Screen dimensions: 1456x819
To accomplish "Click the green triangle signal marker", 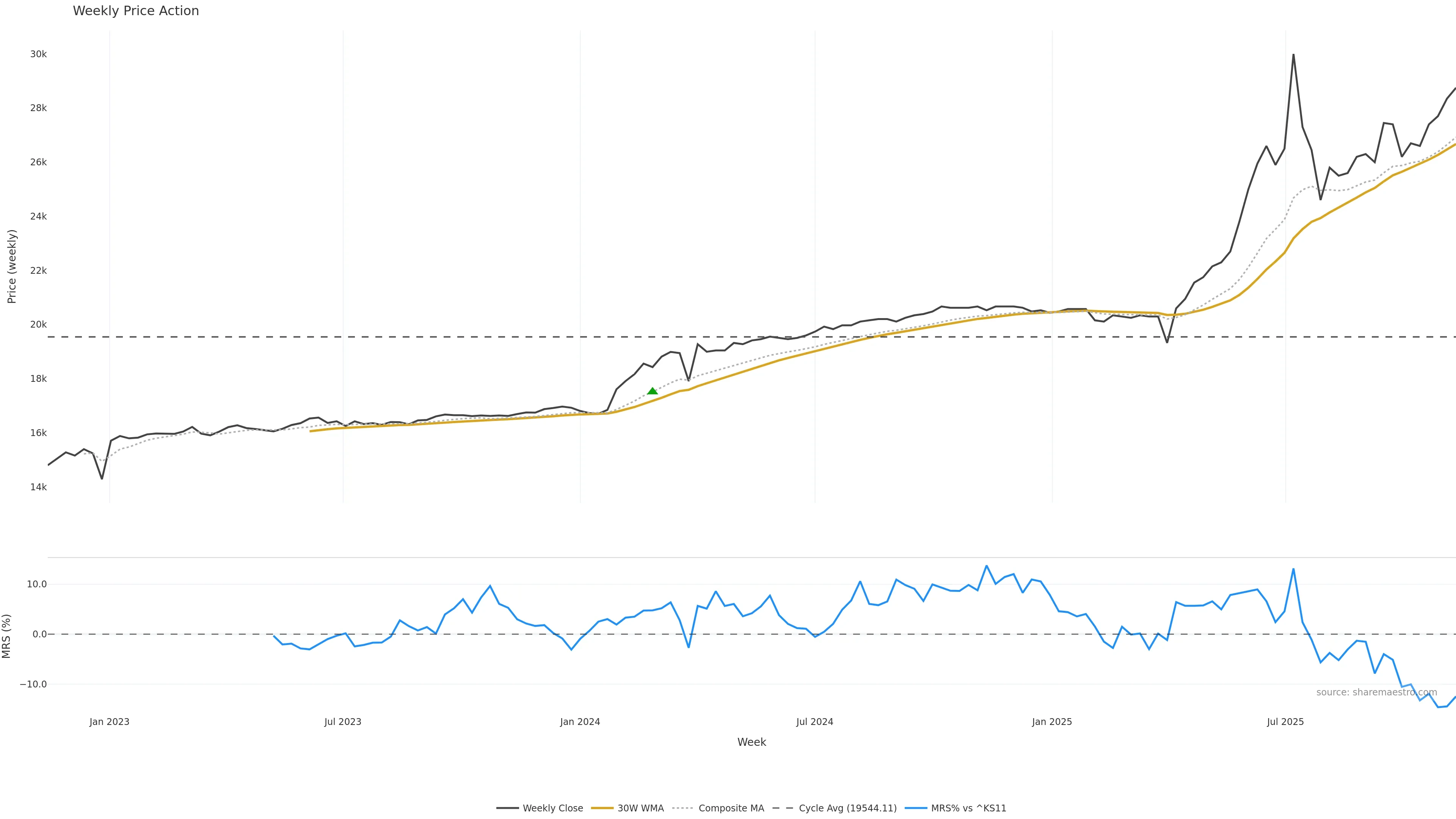I will coord(652,391).
